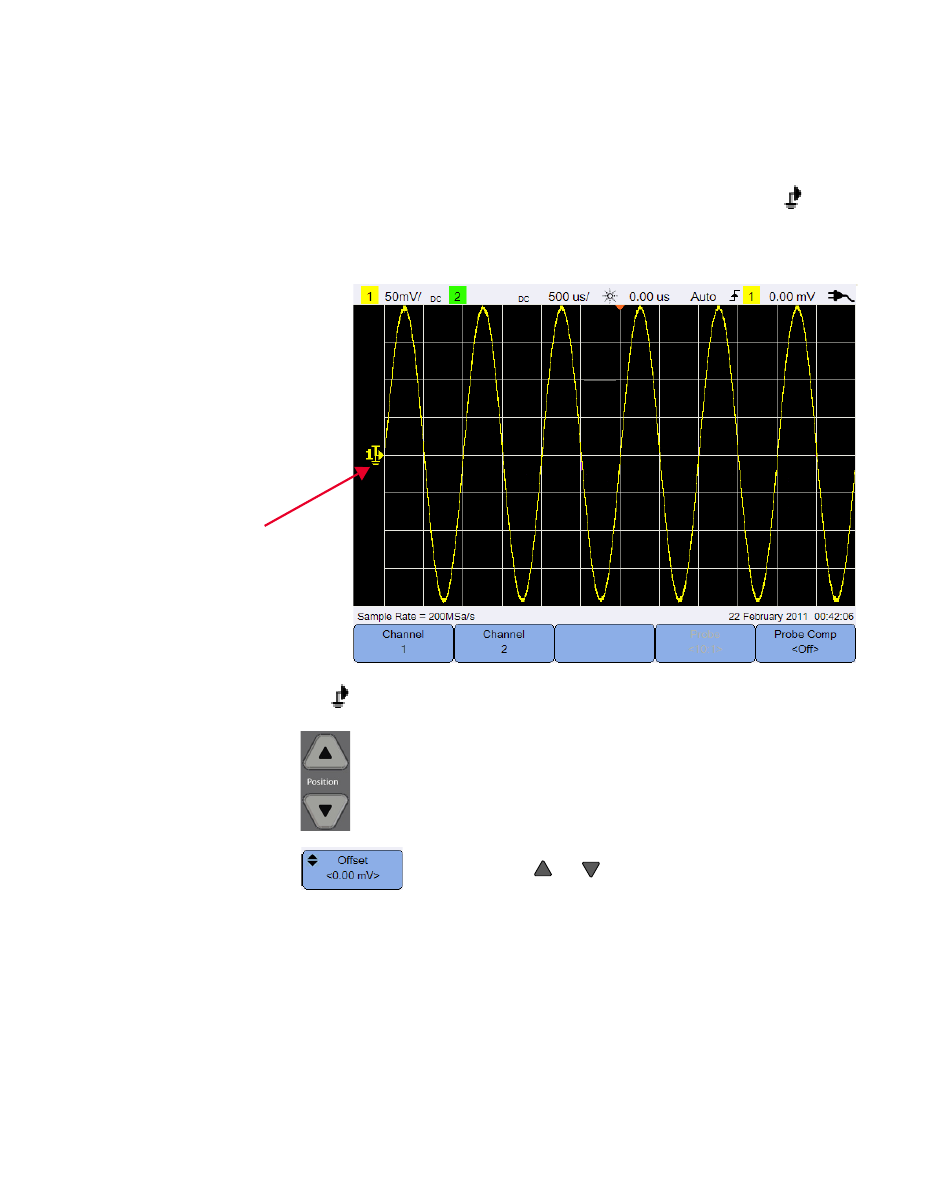Click the DC coupling label for channel 2

click(523, 299)
